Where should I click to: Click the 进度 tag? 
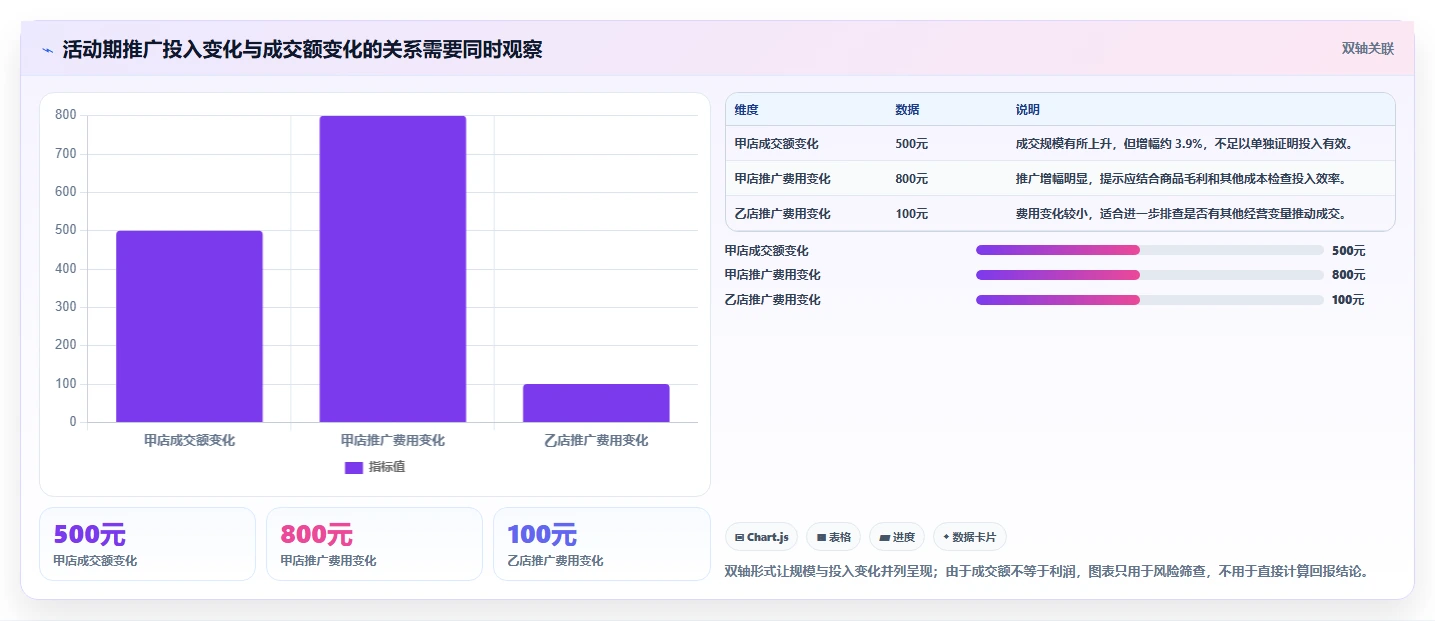click(x=897, y=537)
